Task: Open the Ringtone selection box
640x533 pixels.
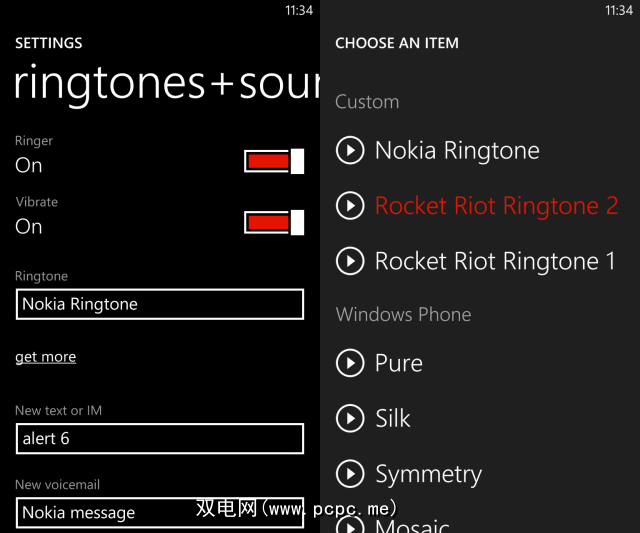Action: 159,304
